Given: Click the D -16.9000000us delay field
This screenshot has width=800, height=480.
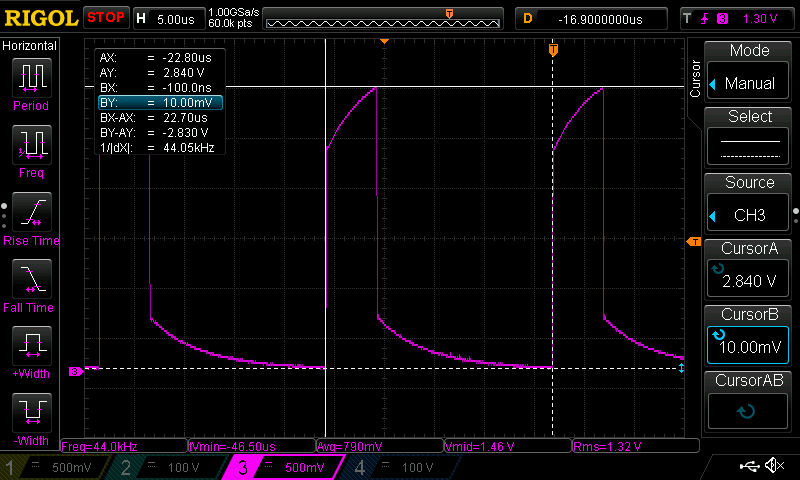Looking at the screenshot, I should coord(591,19).
